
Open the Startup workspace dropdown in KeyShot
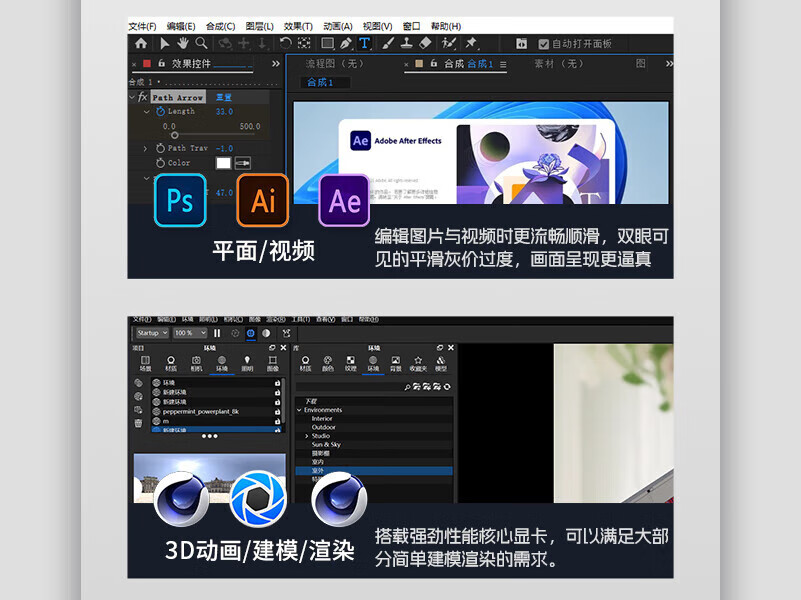pyautogui.click(x=152, y=333)
